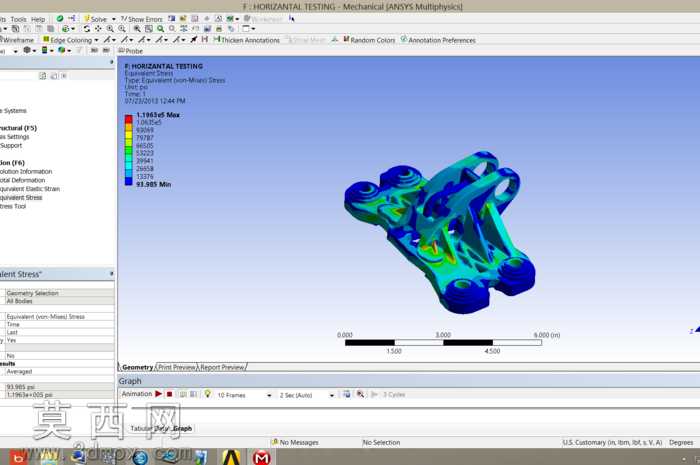The width and height of the screenshot is (700, 465).
Task: Click the pin icon of the outline panel
Action: pyautogui.click(x=112, y=62)
